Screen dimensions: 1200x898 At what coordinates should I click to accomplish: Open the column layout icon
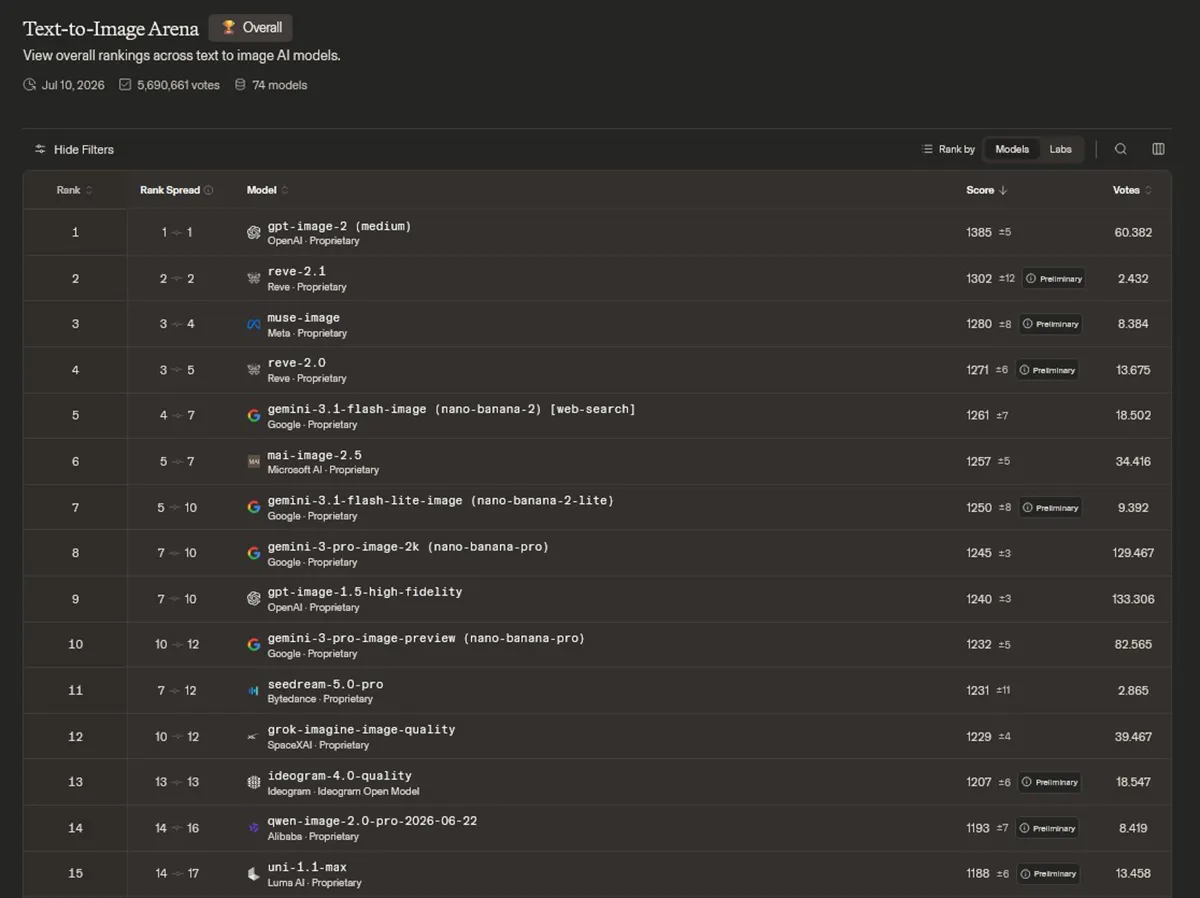point(1158,149)
